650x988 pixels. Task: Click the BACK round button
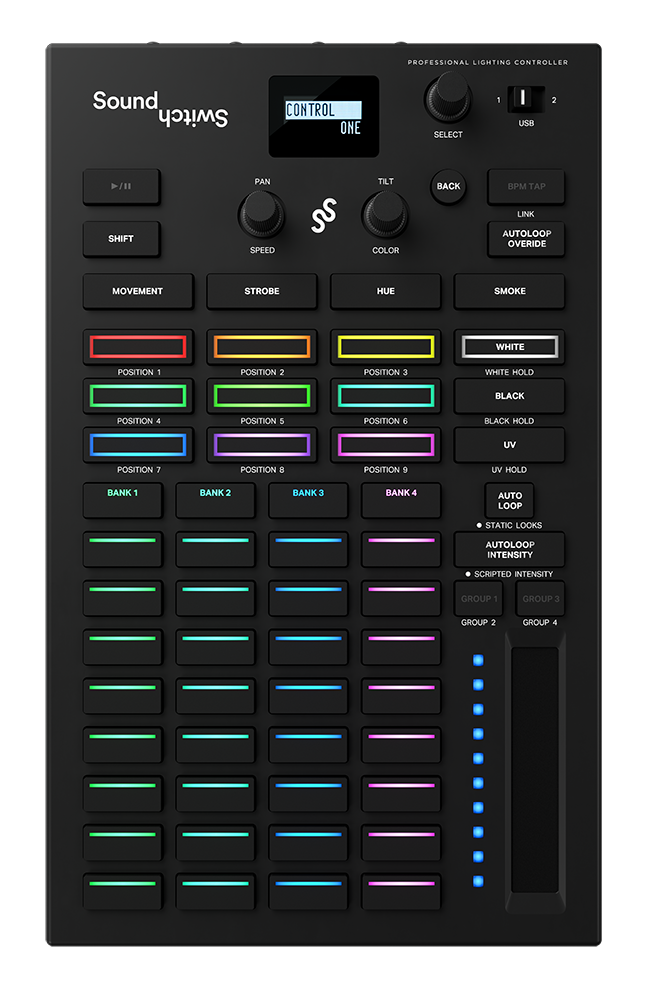(448, 187)
